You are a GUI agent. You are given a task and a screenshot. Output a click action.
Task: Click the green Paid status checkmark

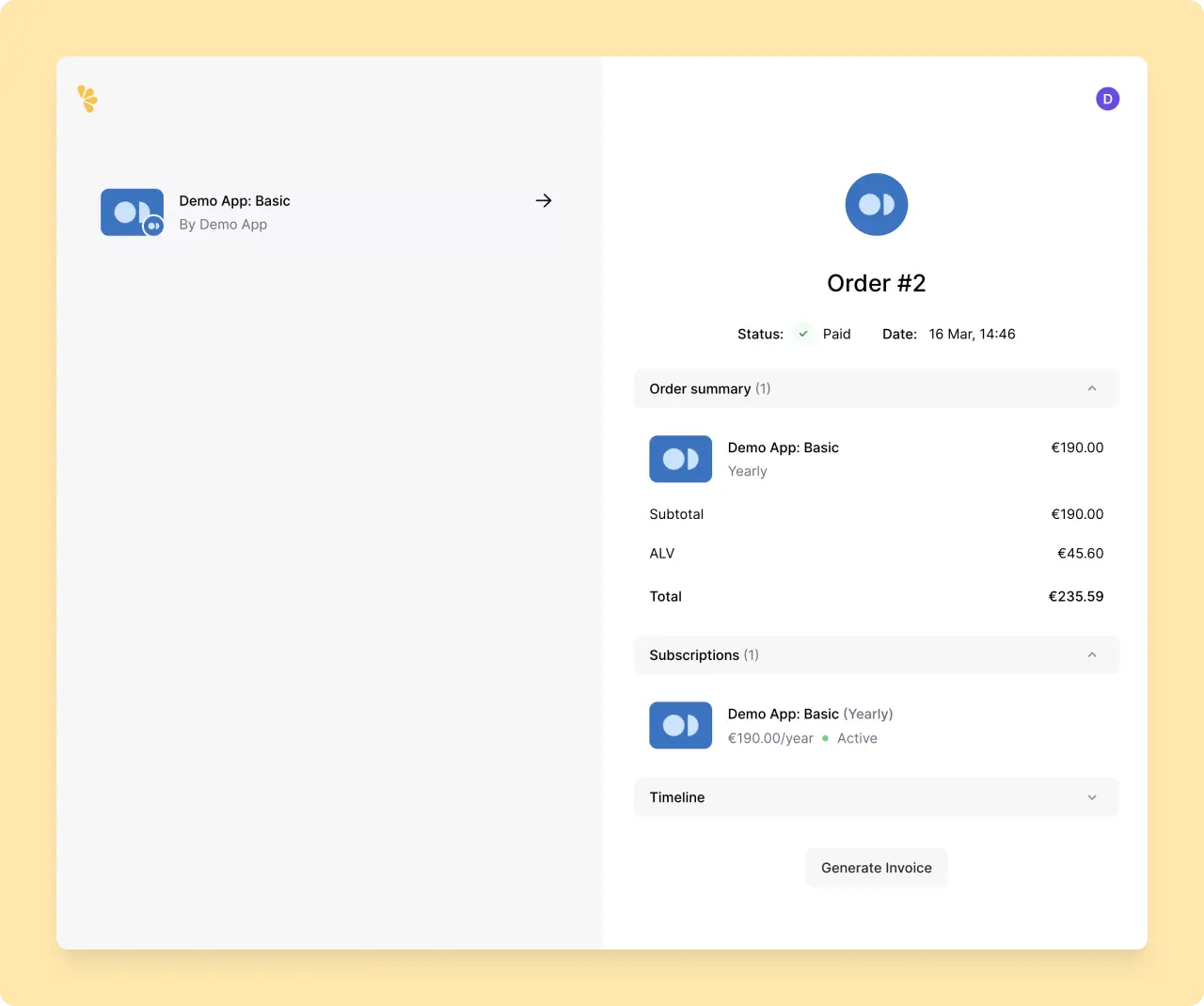(803, 334)
